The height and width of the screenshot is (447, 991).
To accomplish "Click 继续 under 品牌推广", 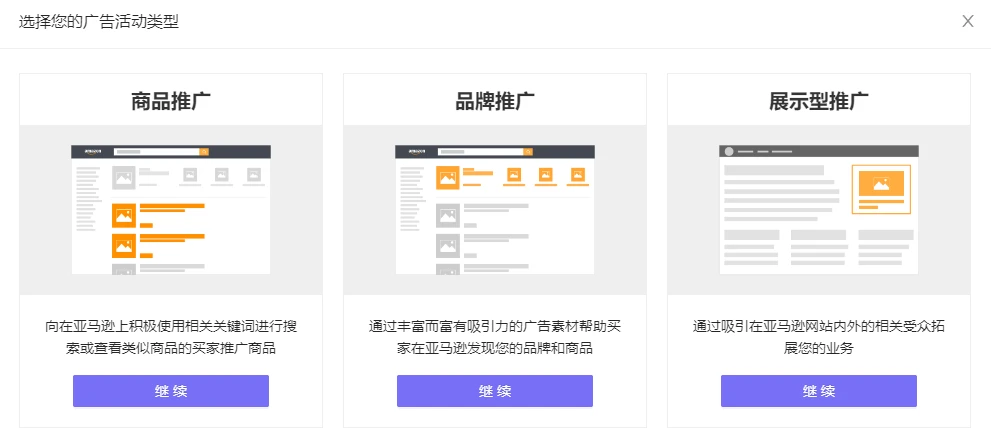I will pos(495,391).
